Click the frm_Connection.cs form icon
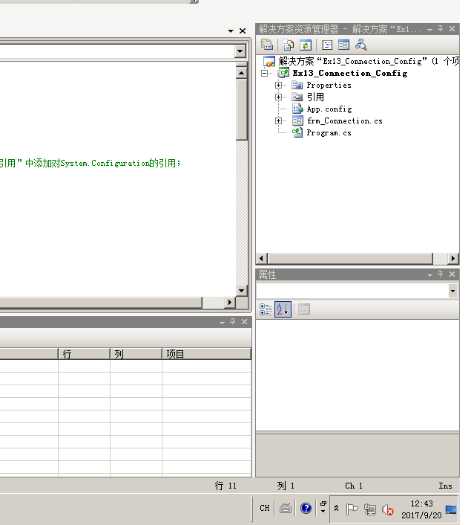 tap(297, 121)
